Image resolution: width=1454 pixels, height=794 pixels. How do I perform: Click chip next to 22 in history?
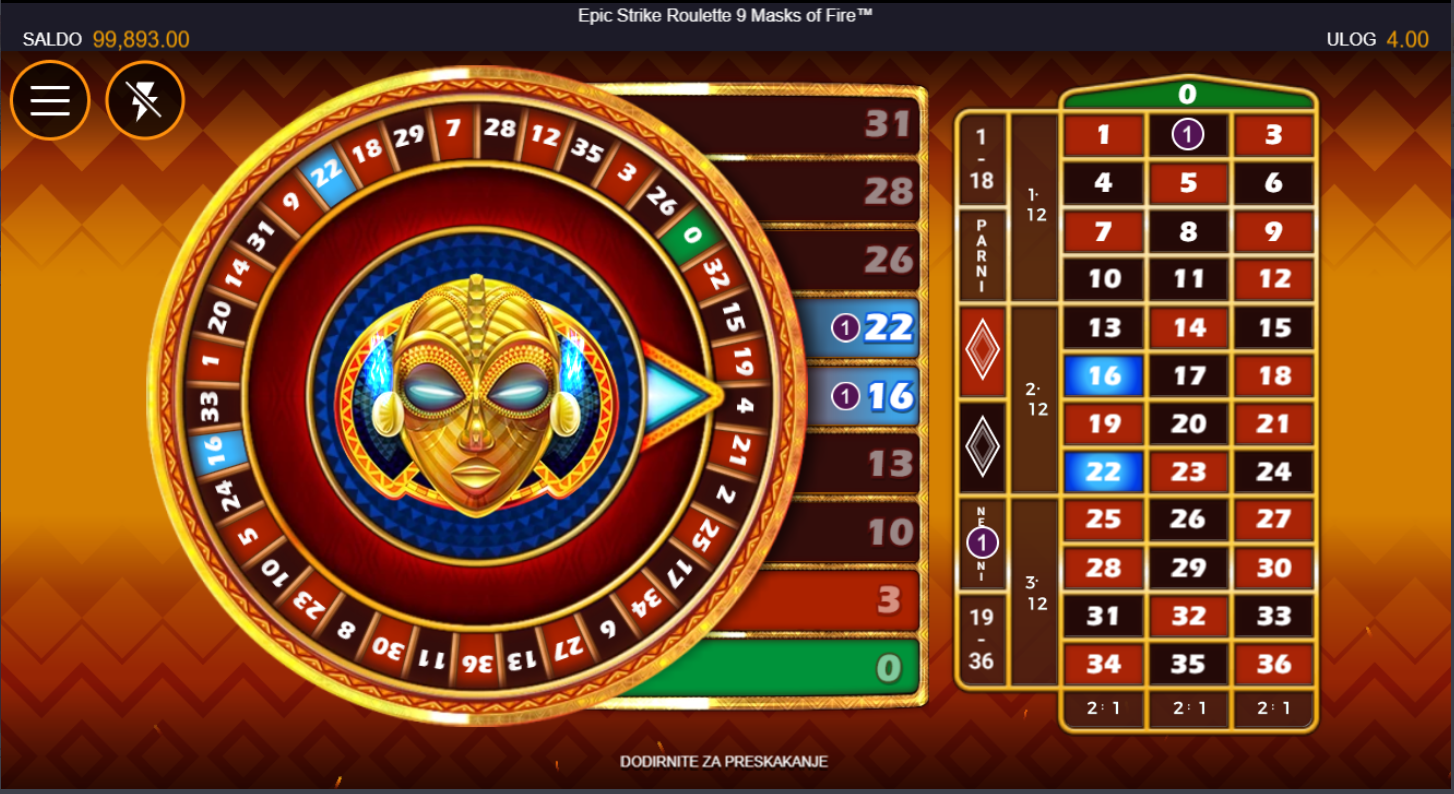click(x=846, y=328)
